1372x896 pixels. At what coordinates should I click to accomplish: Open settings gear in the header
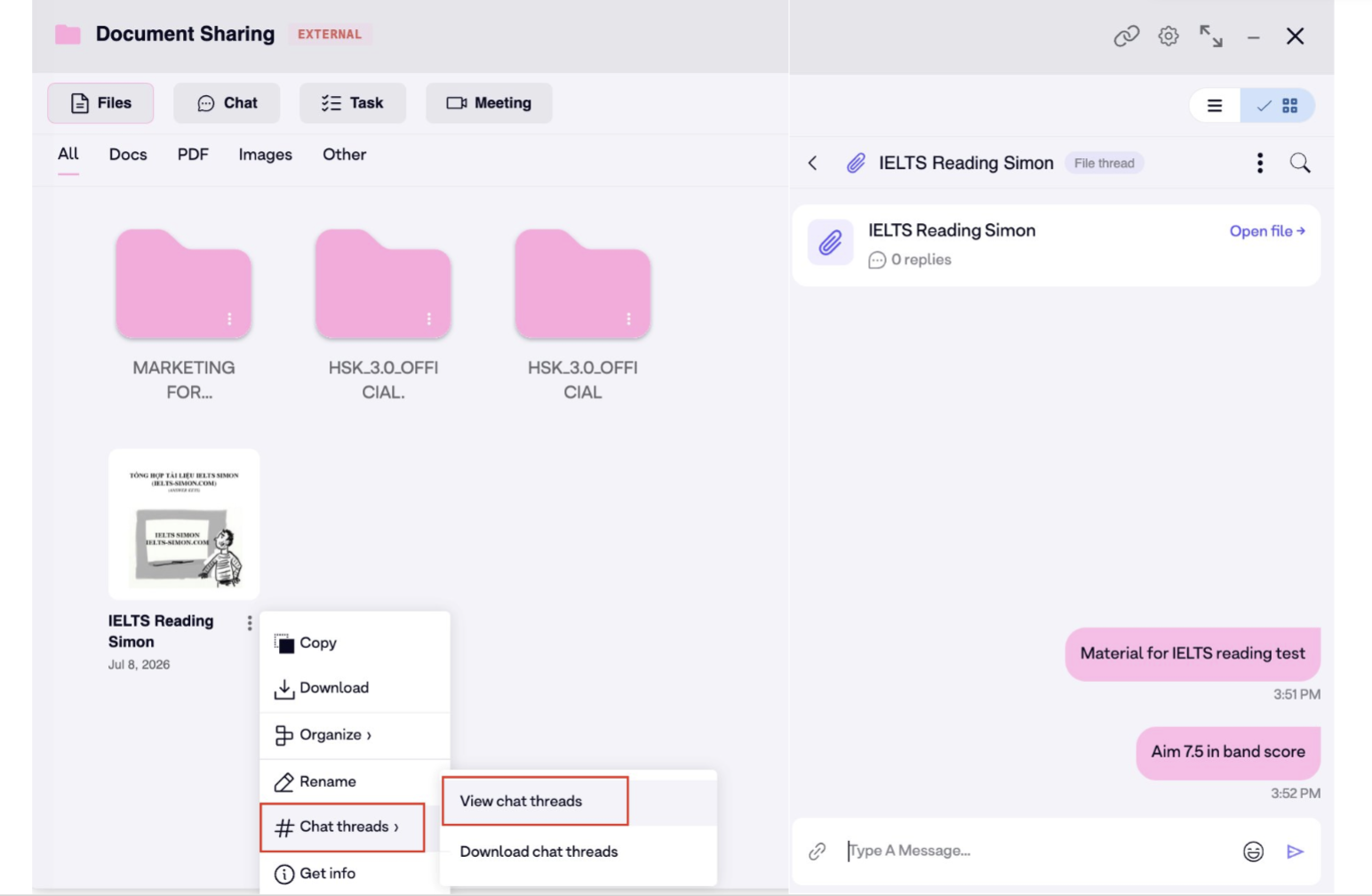tap(1169, 36)
